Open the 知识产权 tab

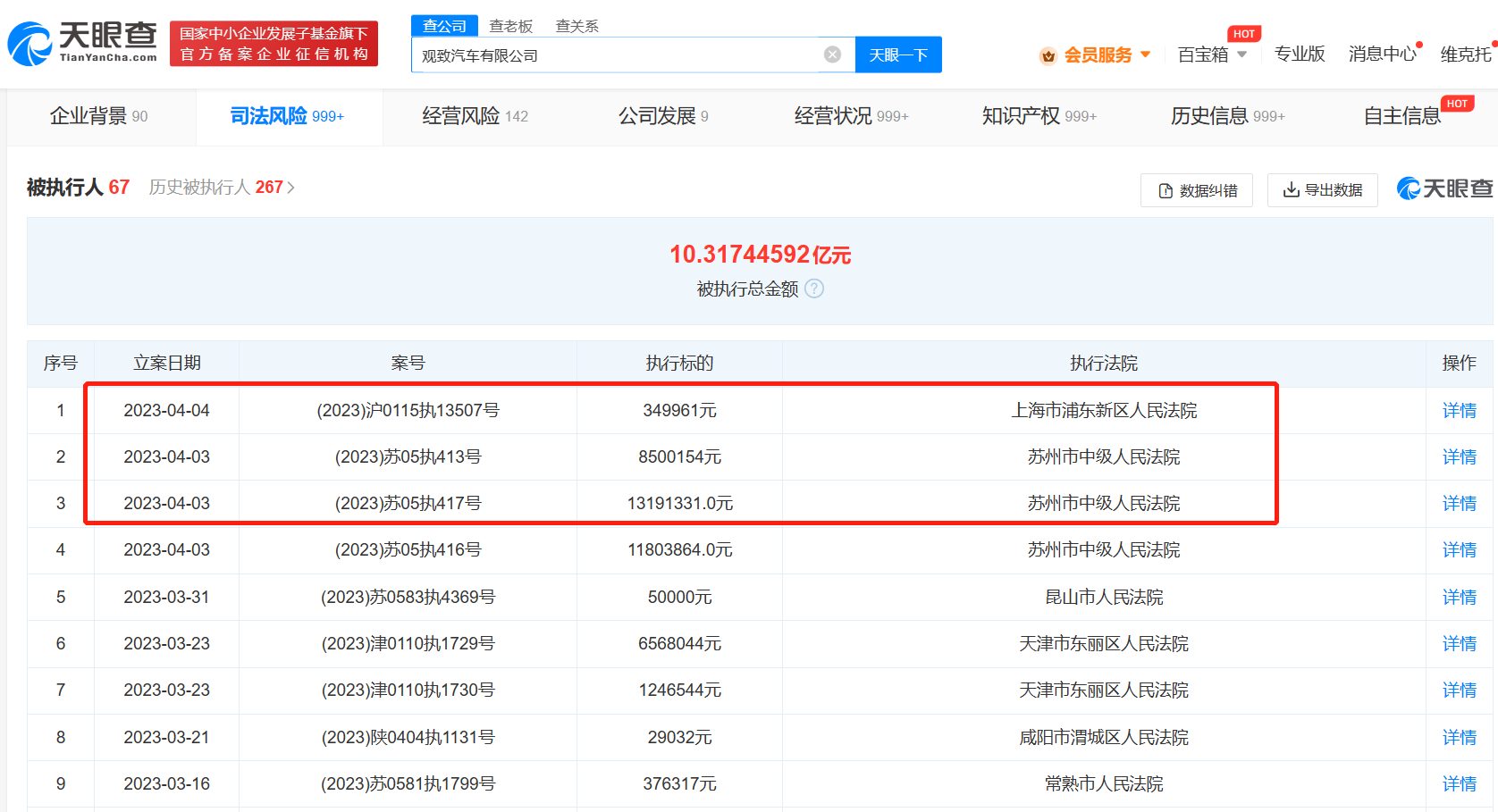pos(1039,116)
